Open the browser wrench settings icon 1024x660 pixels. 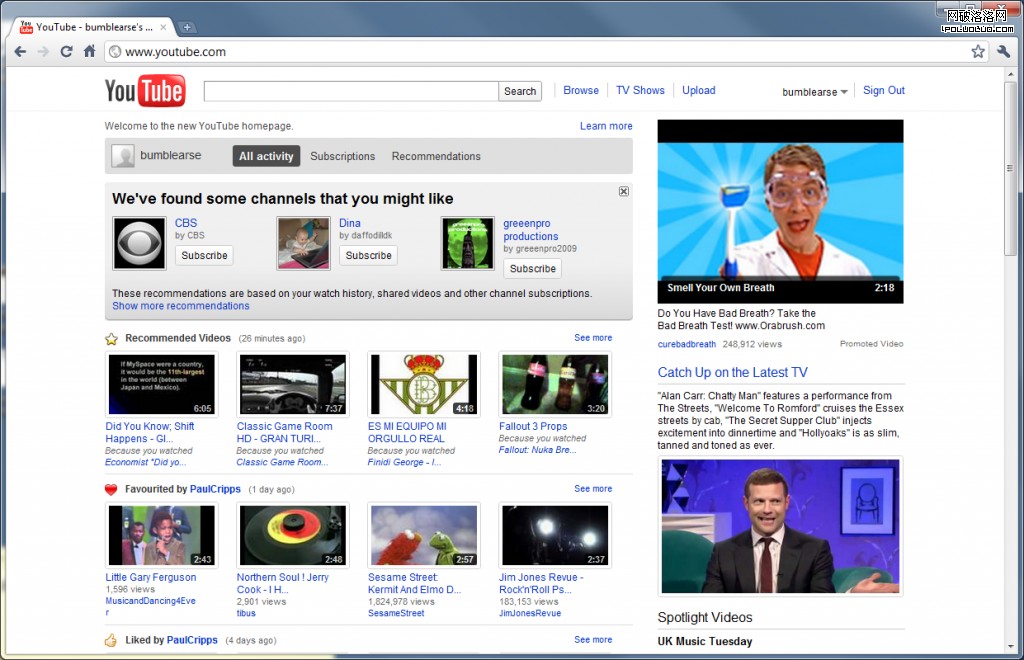tap(1003, 51)
